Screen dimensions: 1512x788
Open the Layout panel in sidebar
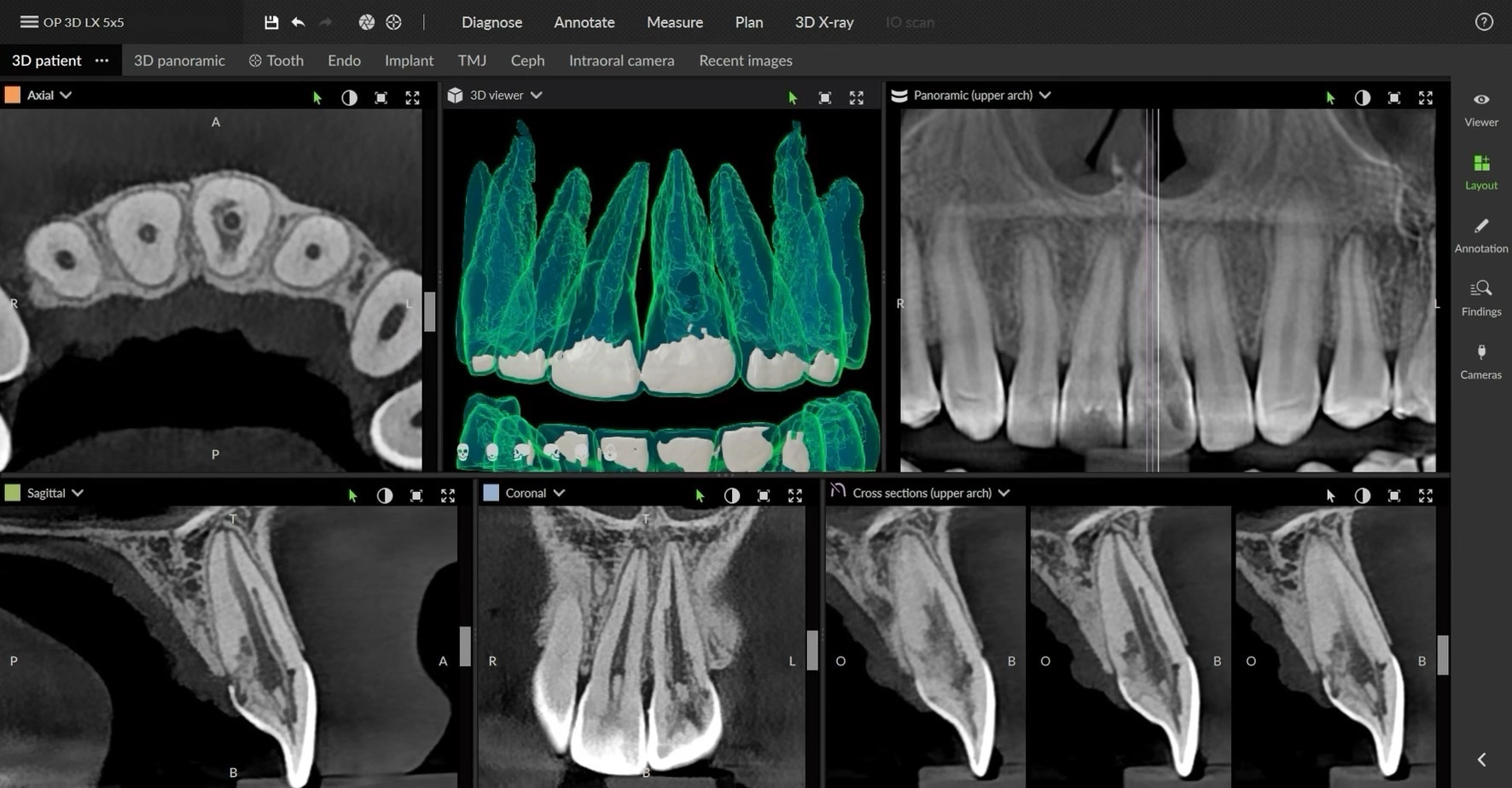click(x=1480, y=171)
